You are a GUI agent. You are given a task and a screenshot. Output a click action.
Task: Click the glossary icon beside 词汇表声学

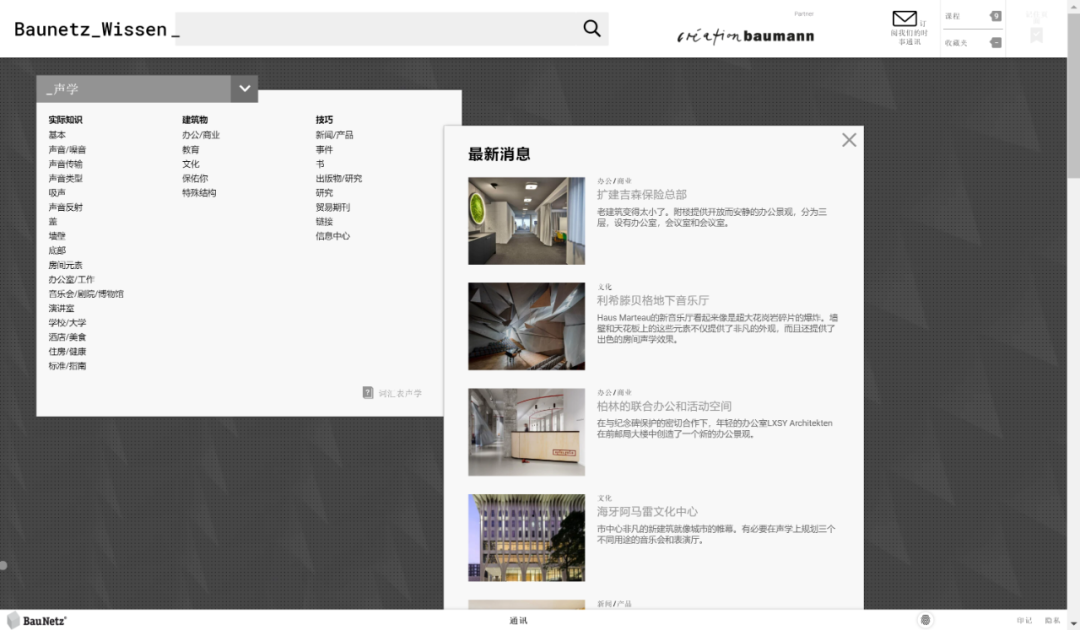coord(368,392)
